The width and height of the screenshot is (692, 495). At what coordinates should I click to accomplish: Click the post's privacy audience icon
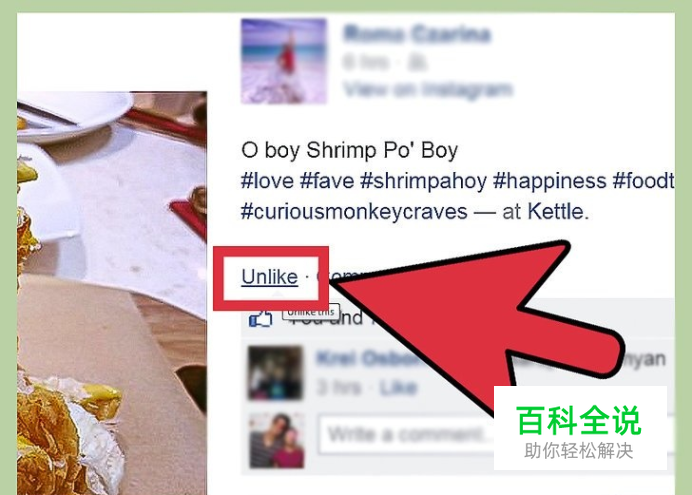coord(417,63)
